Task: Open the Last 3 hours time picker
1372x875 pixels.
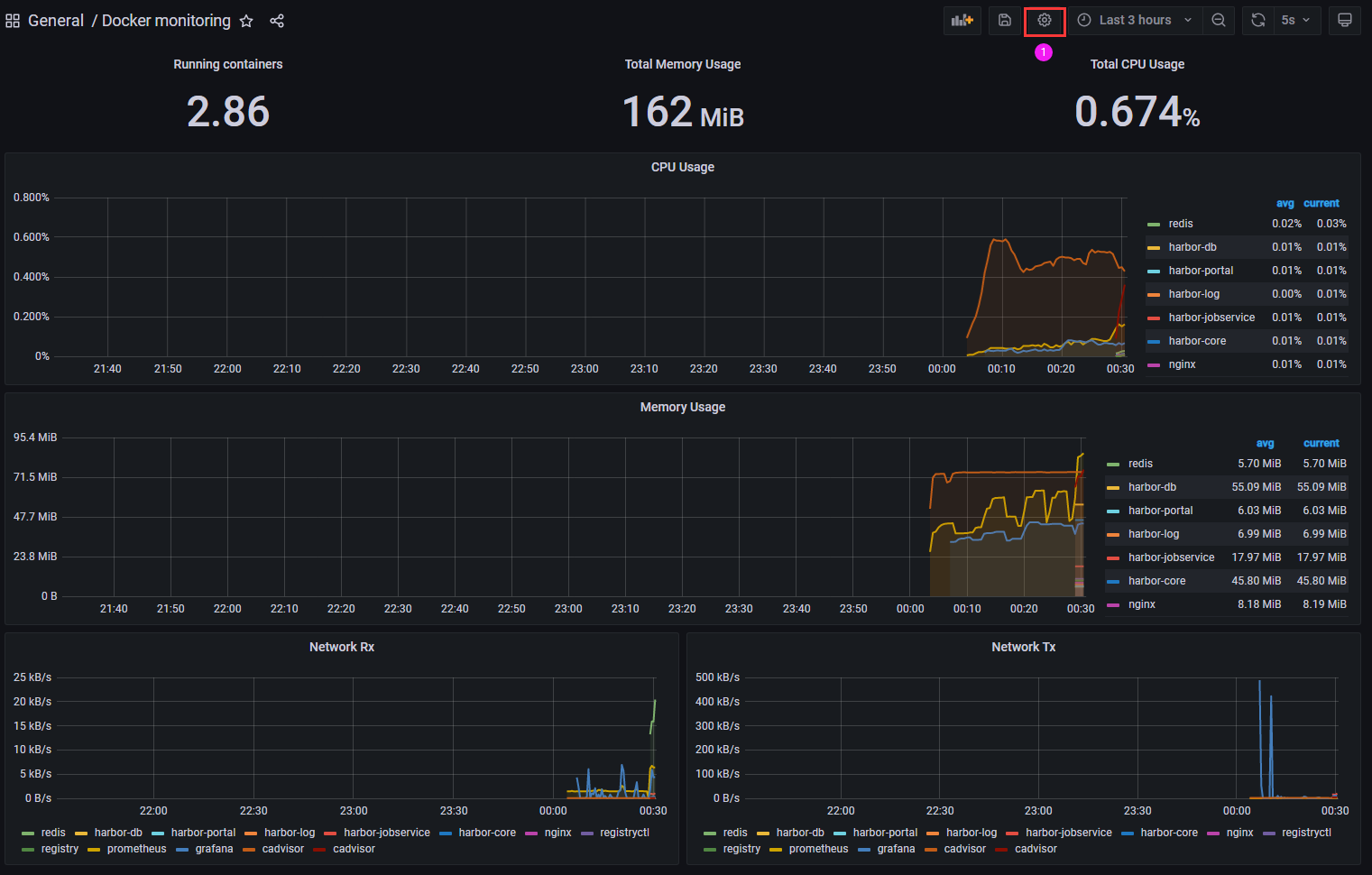Action: [1135, 20]
